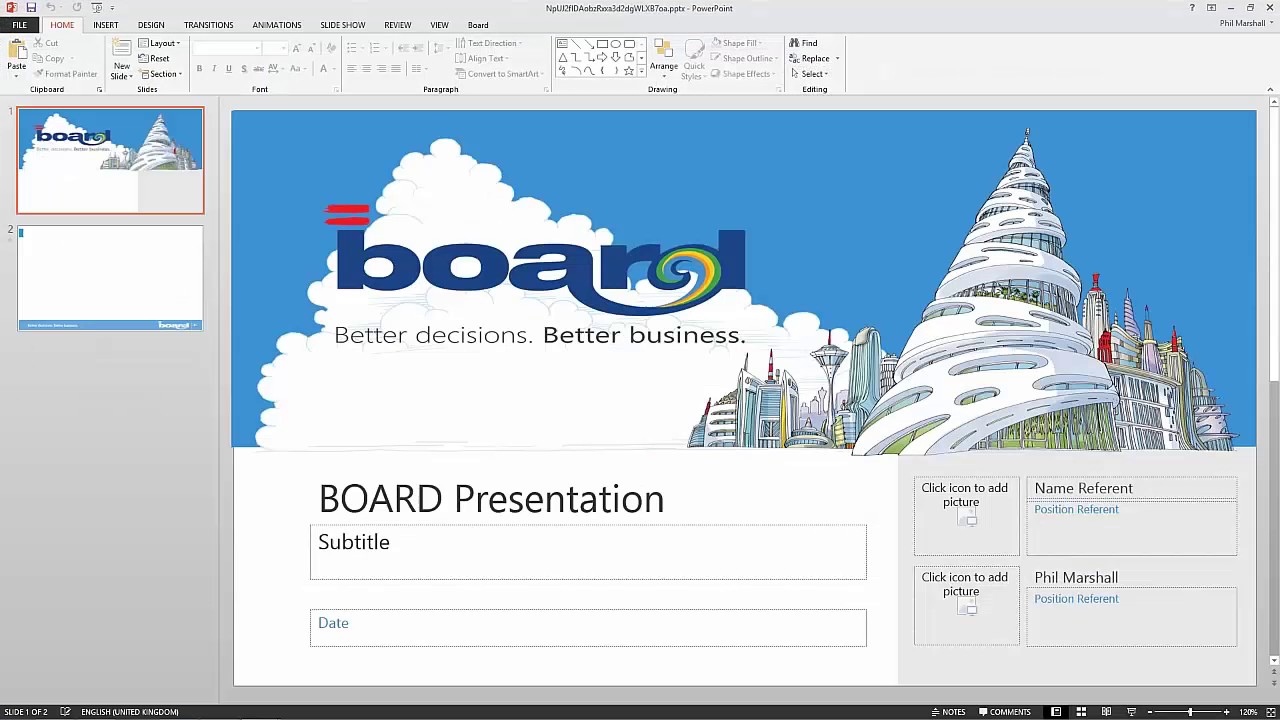Toggle the Comments pane
This screenshot has width=1280, height=720.
click(1005, 712)
